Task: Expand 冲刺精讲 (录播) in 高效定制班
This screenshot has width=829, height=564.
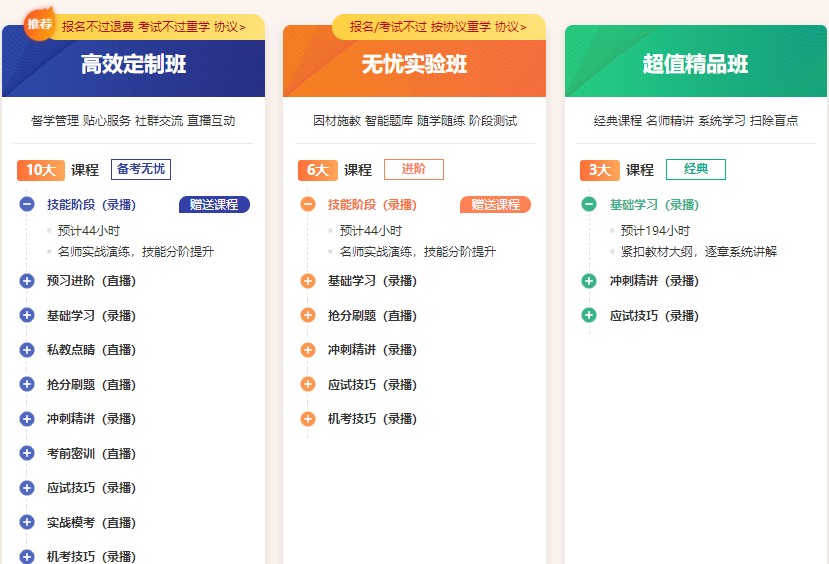Action: pos(27,419)
